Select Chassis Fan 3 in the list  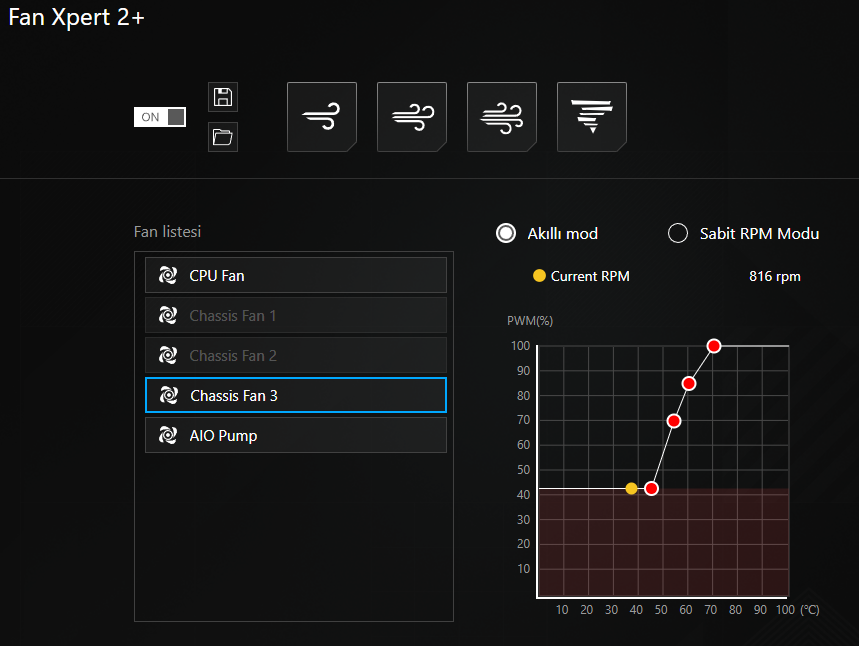296,395
